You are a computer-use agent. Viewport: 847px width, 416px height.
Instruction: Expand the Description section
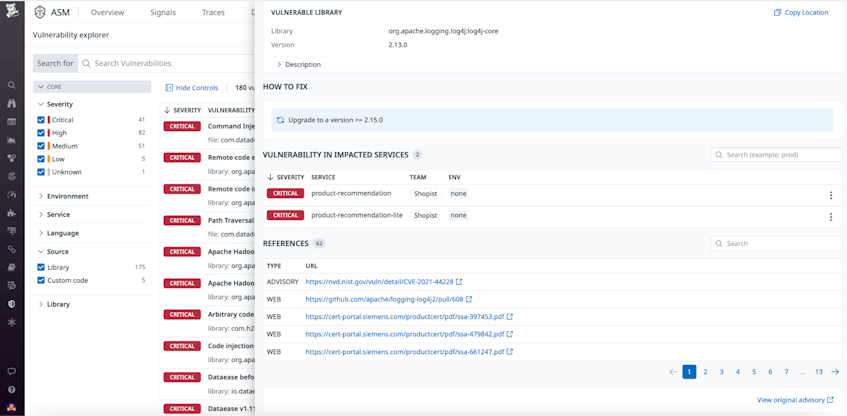298,64
